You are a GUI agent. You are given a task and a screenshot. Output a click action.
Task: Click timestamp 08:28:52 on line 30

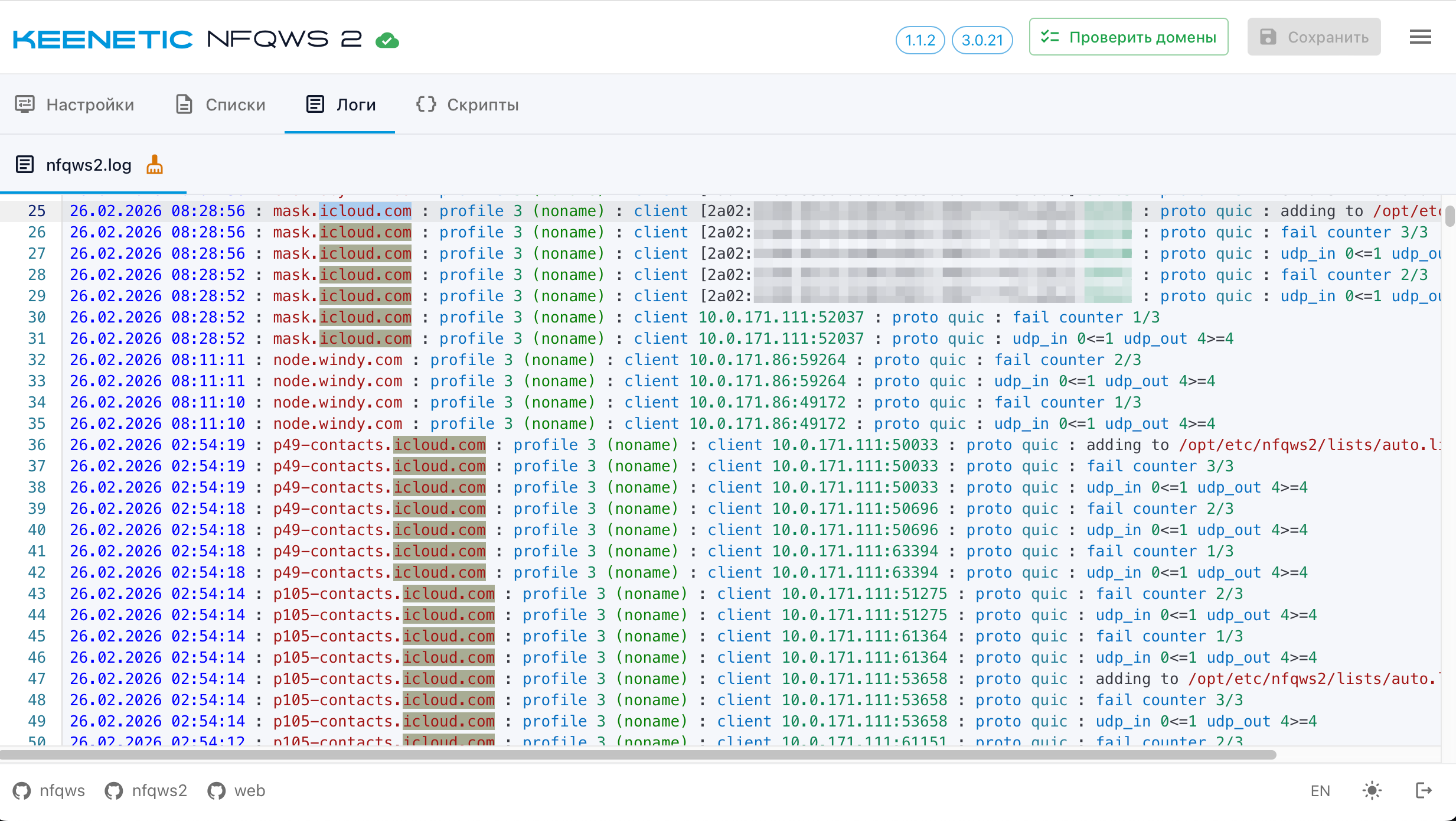point(208,317)
